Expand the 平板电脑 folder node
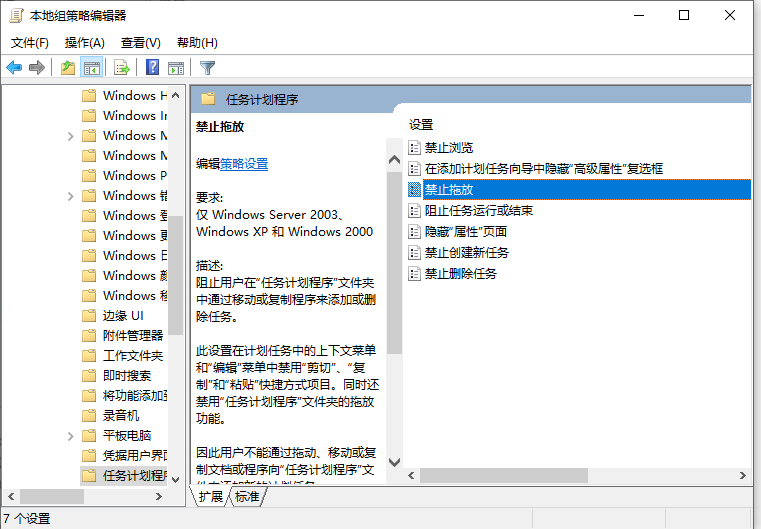The width and height of the screenshot is (761, 529). coord(70,435)
